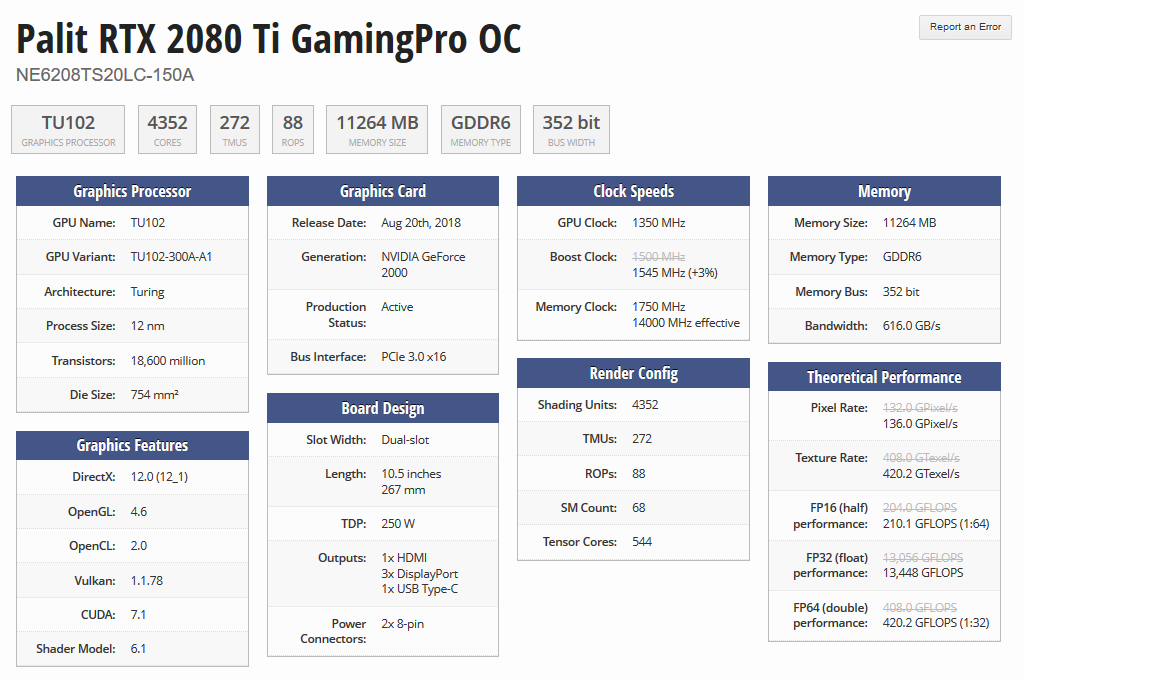This screenshot has height=679, width=1152.
Task: Click the Palit RTX 2080 Ti GamingPro OC title
Action: coord(269,39)
